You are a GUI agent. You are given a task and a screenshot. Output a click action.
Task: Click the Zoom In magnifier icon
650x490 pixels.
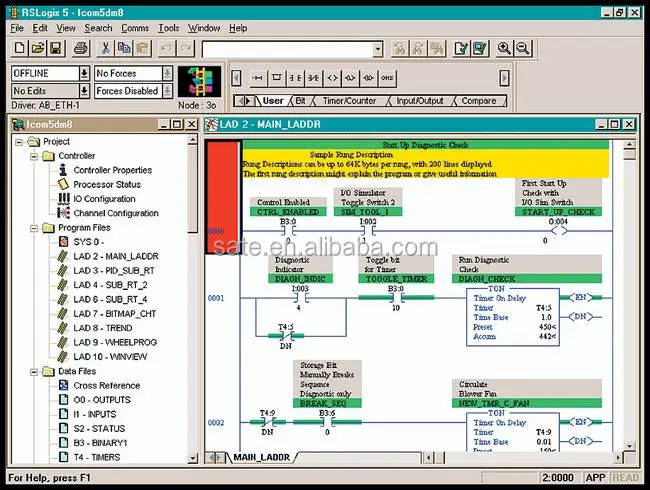coord(504,48)
